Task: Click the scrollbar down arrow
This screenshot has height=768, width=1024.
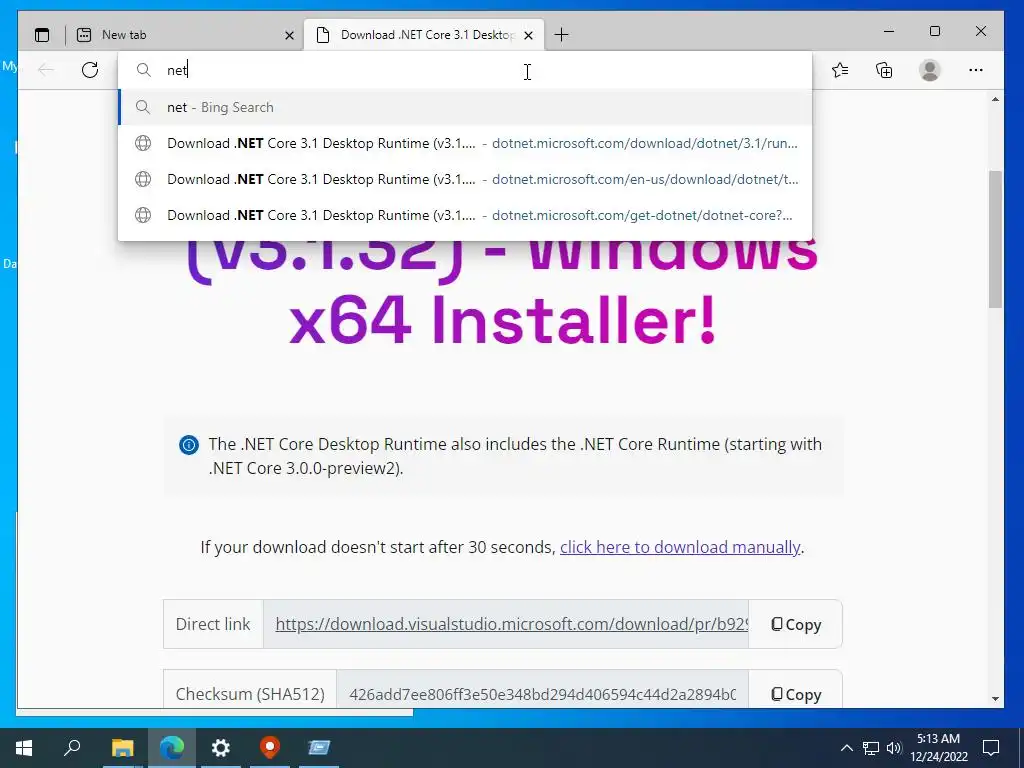Action: 995,699
